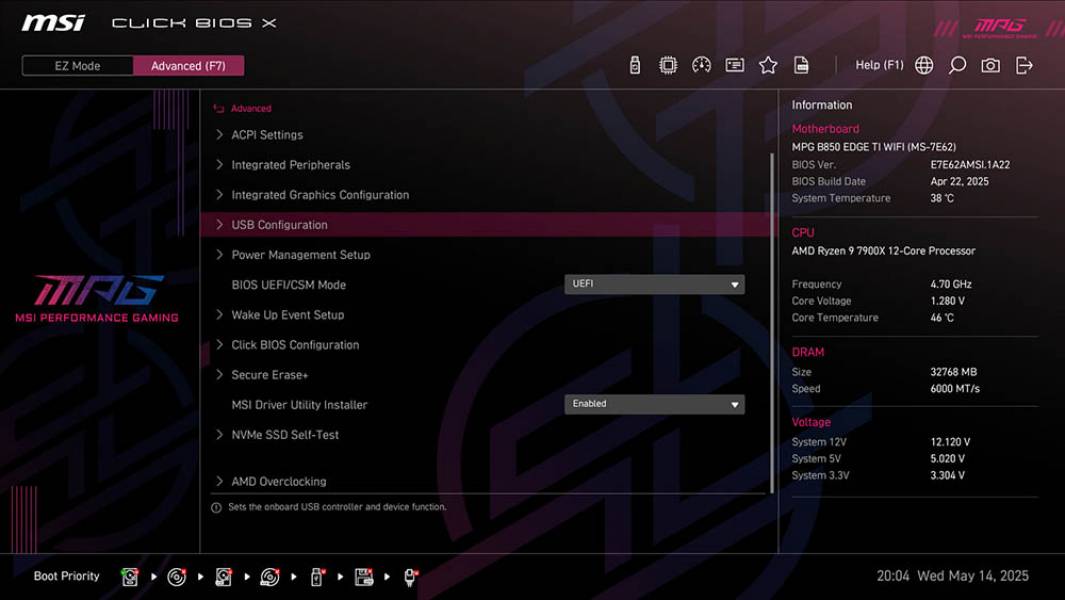Viewport: 1065px width, 600px height.
Task: Open language globe icon
Action: pos(924,65)
